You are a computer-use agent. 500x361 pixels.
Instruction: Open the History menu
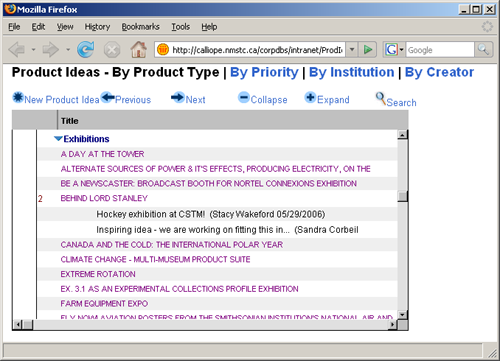click(x=97, y=27)
